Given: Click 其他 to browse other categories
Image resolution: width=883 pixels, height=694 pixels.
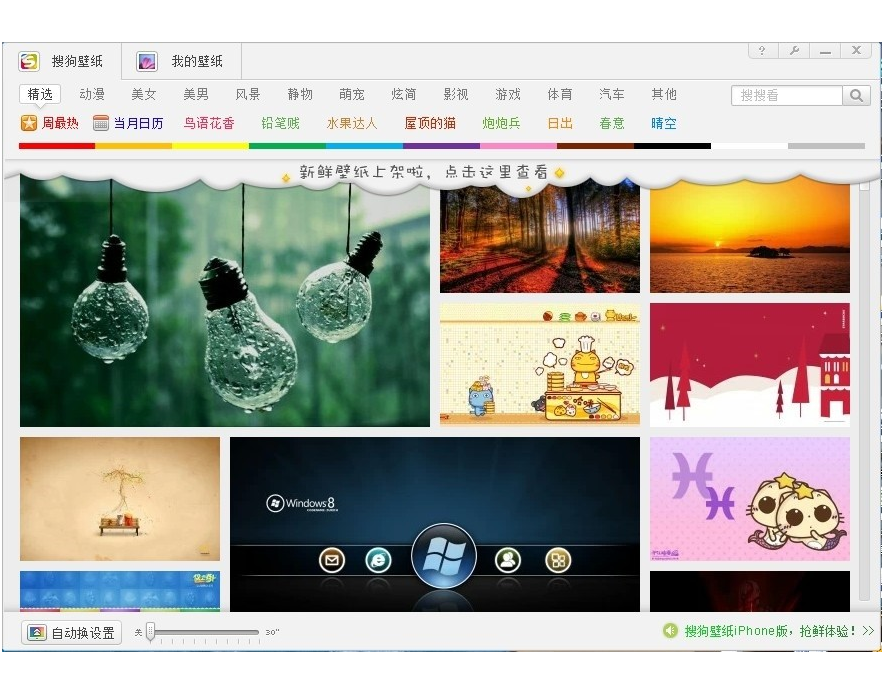Looking at the screenshot, I should tap(664, 94).
